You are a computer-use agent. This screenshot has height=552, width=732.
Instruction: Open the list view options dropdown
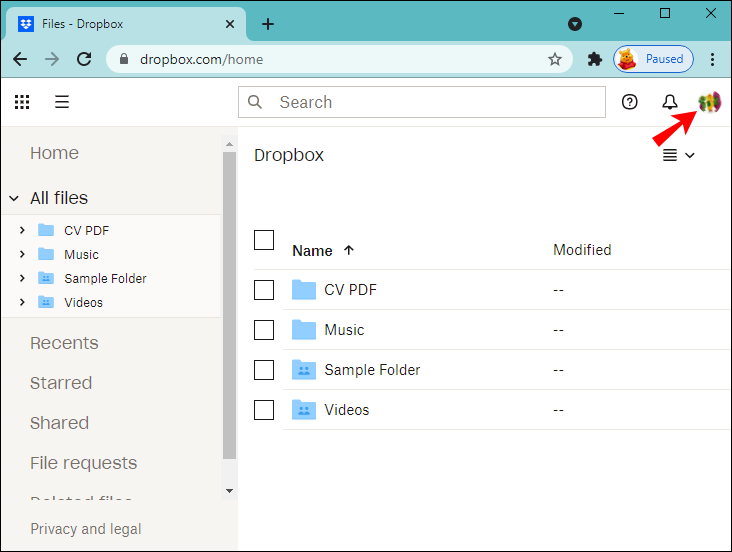[x=679, y=155]
